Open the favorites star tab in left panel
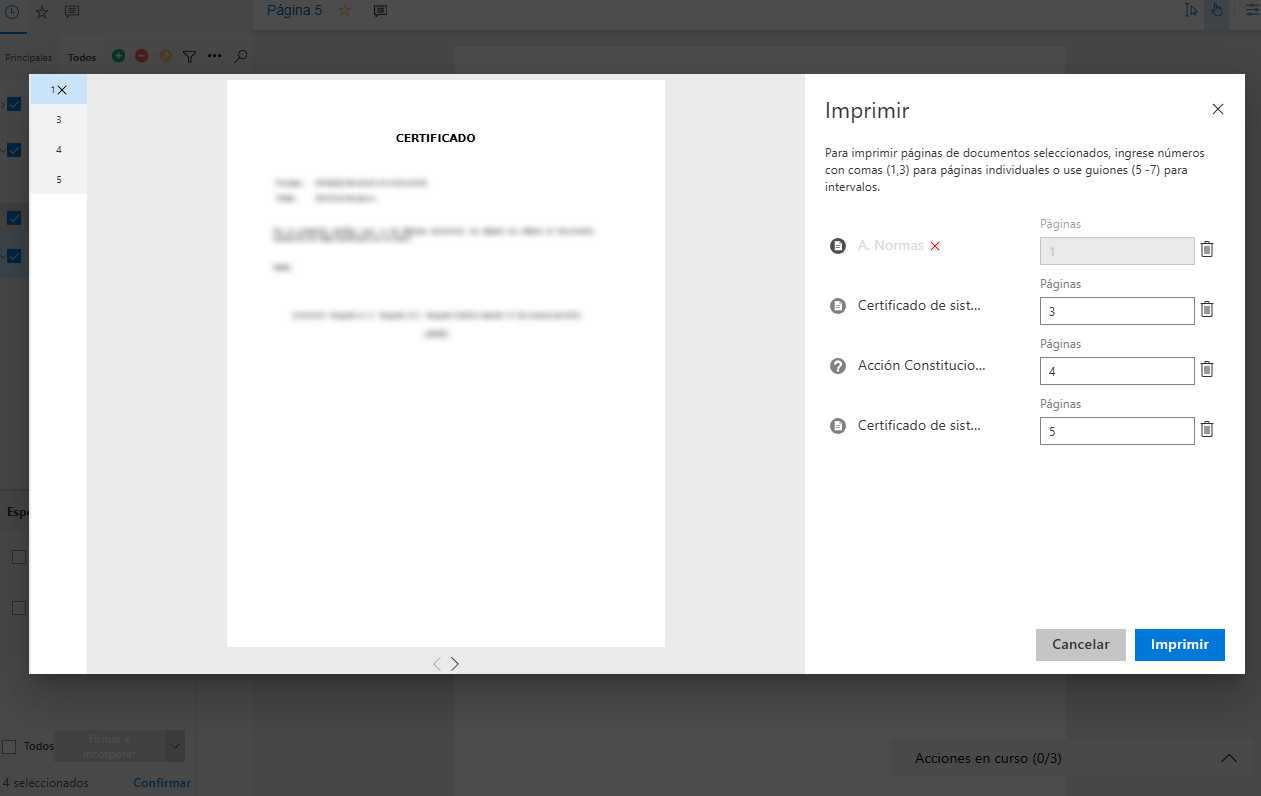Viewport: 1261px width, 796px height. click(42, 12)
